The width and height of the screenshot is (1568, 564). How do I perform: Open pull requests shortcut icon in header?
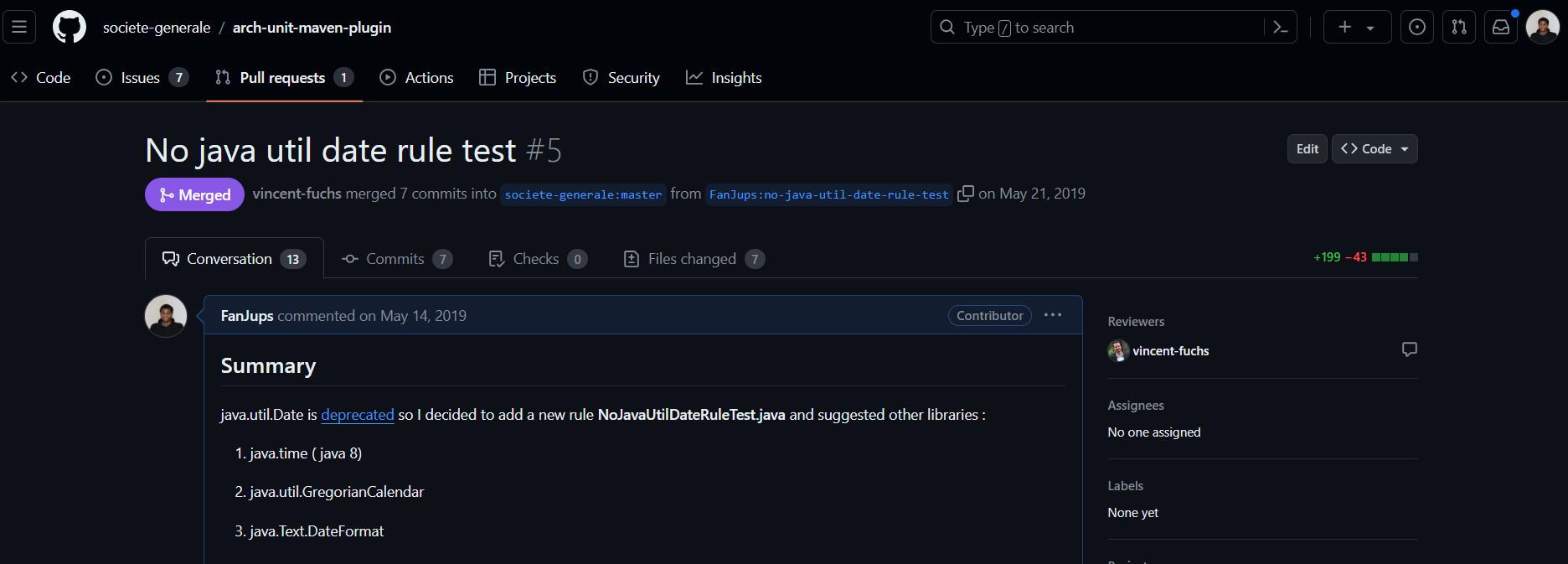[1458, 27]
